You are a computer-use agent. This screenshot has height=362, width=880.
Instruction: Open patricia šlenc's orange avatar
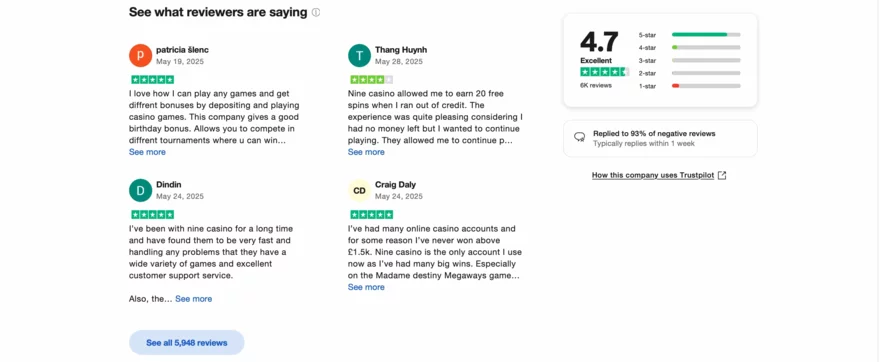(140, 56)
